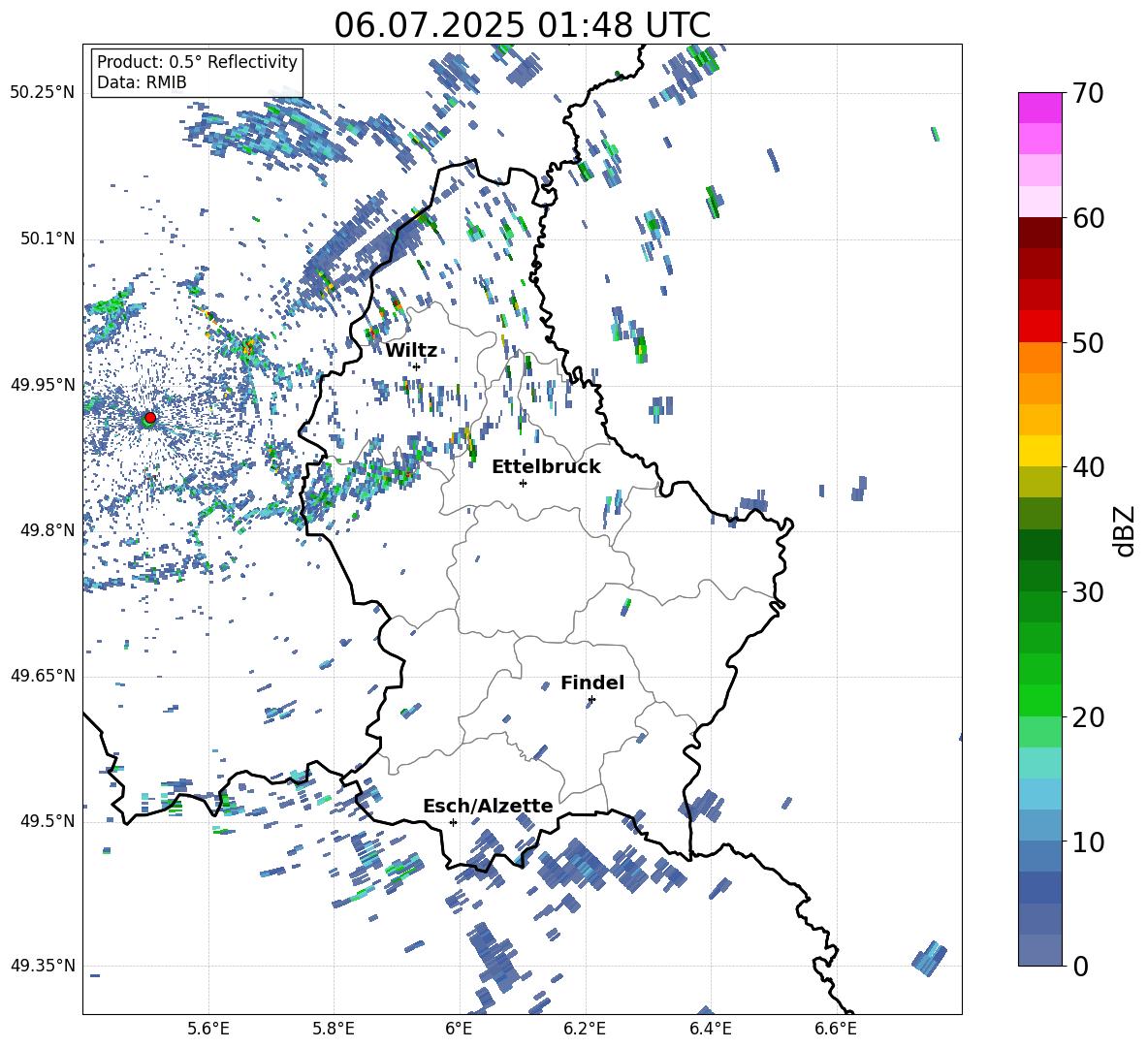Viewport: 1148px width, 1048px height.
Task: Click the 10 colorbar tick label
Action: click(x=1087, y=842)
